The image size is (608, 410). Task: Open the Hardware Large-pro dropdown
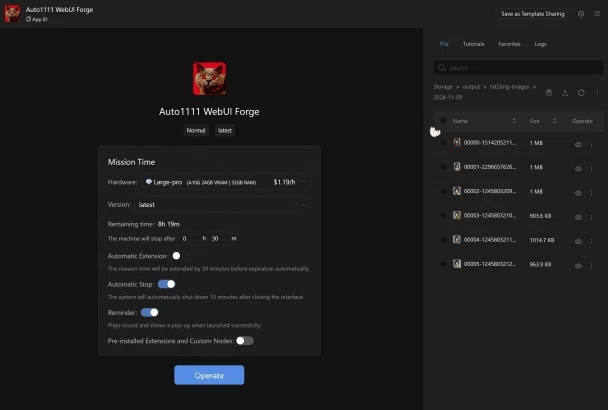(226, 182)
